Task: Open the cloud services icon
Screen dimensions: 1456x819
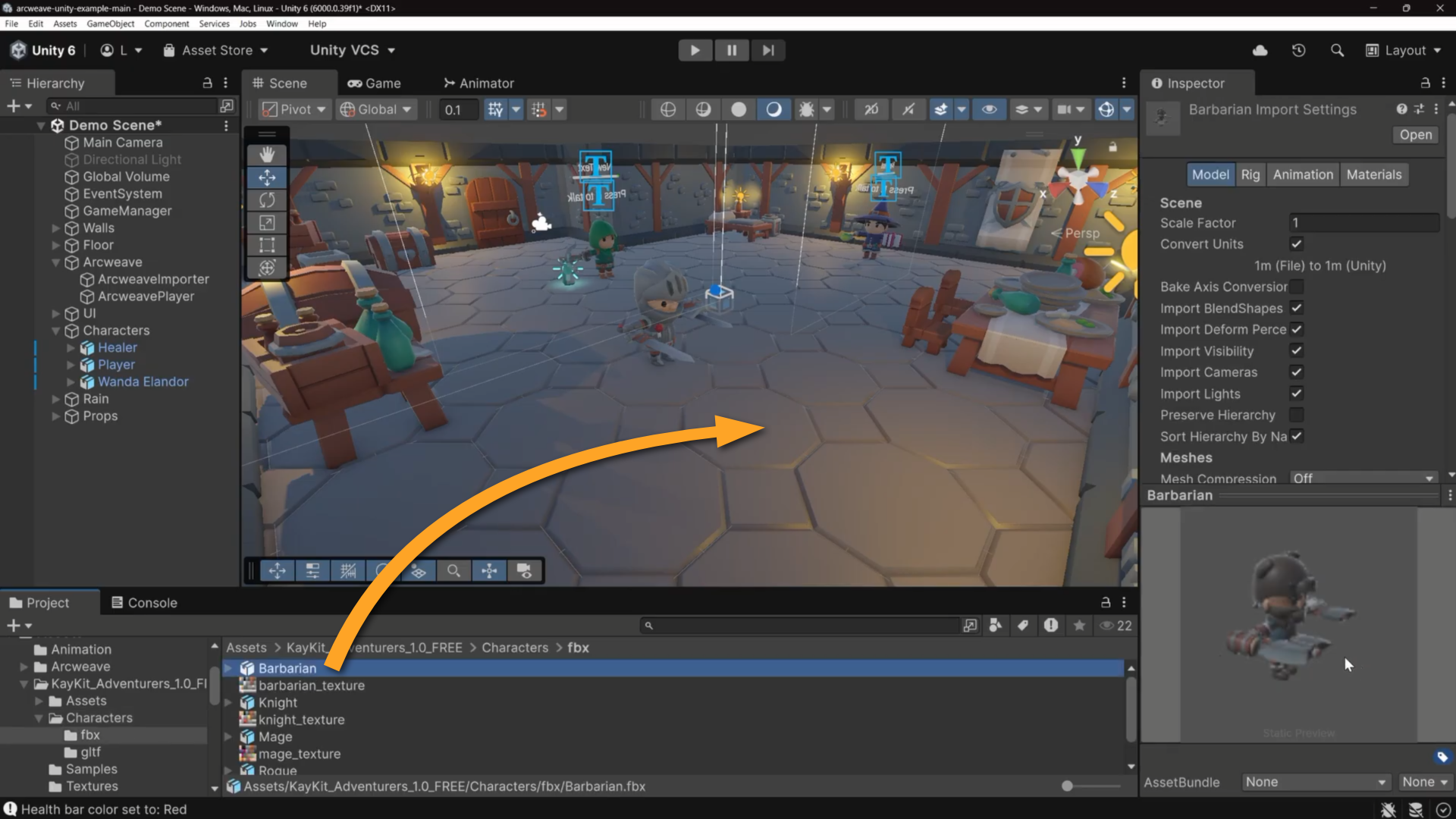Action: coord(1260,50)
